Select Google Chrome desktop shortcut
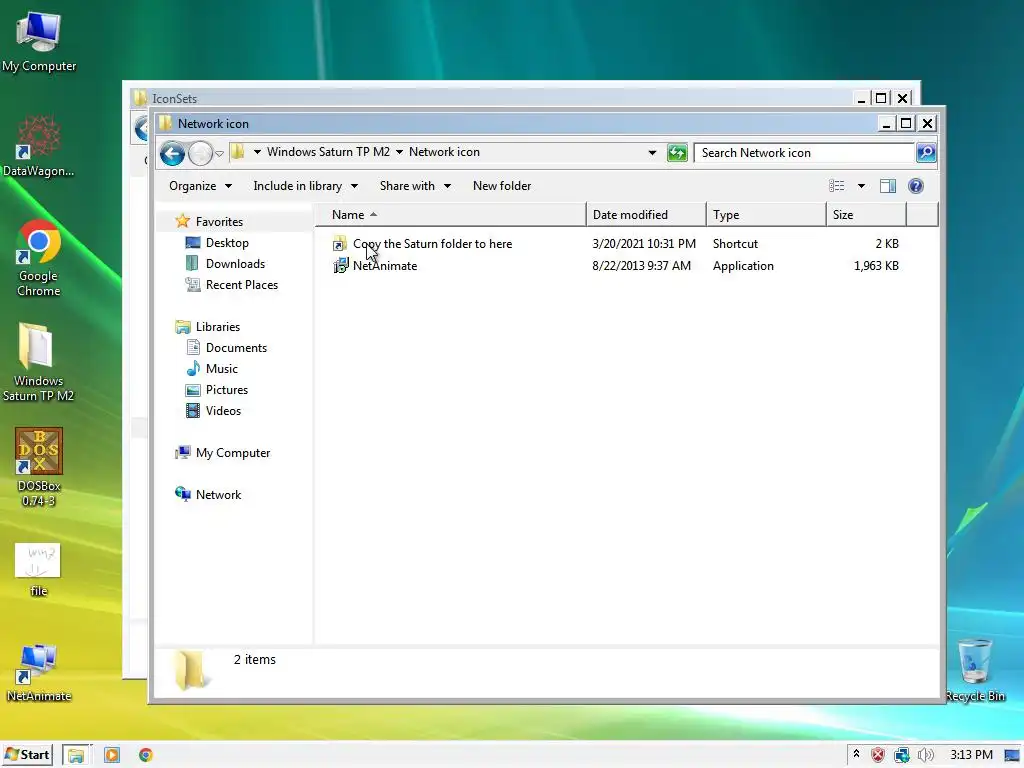The width and height of the screenshot is (1024, 768). point(39,259)
